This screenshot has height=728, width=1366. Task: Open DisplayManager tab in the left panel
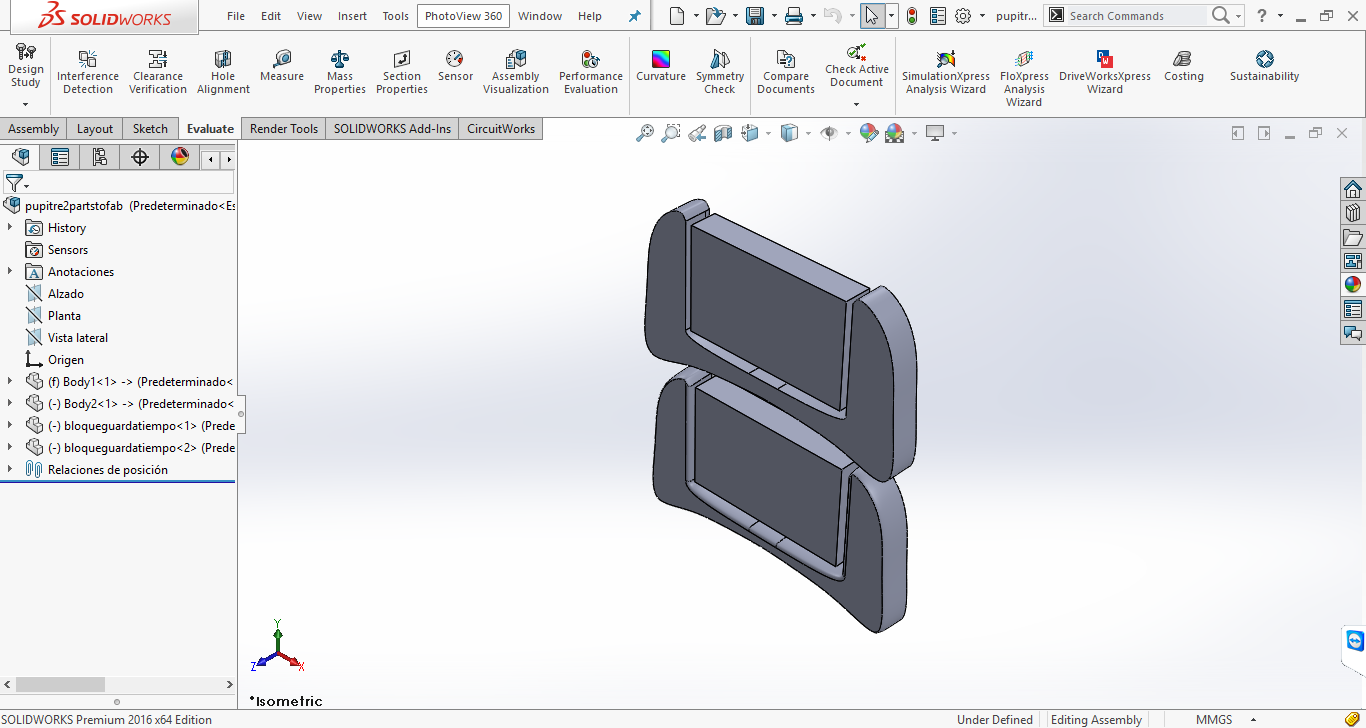click(180, 157)
